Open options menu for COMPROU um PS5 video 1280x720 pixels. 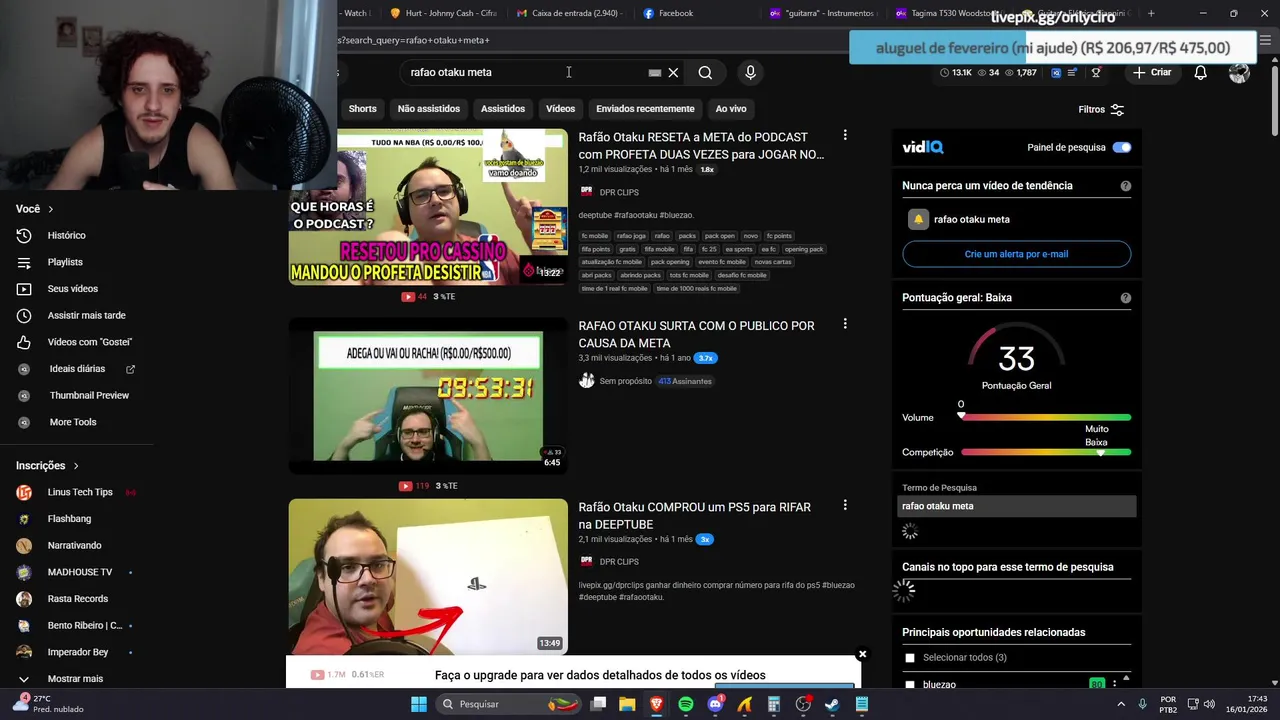845,505
